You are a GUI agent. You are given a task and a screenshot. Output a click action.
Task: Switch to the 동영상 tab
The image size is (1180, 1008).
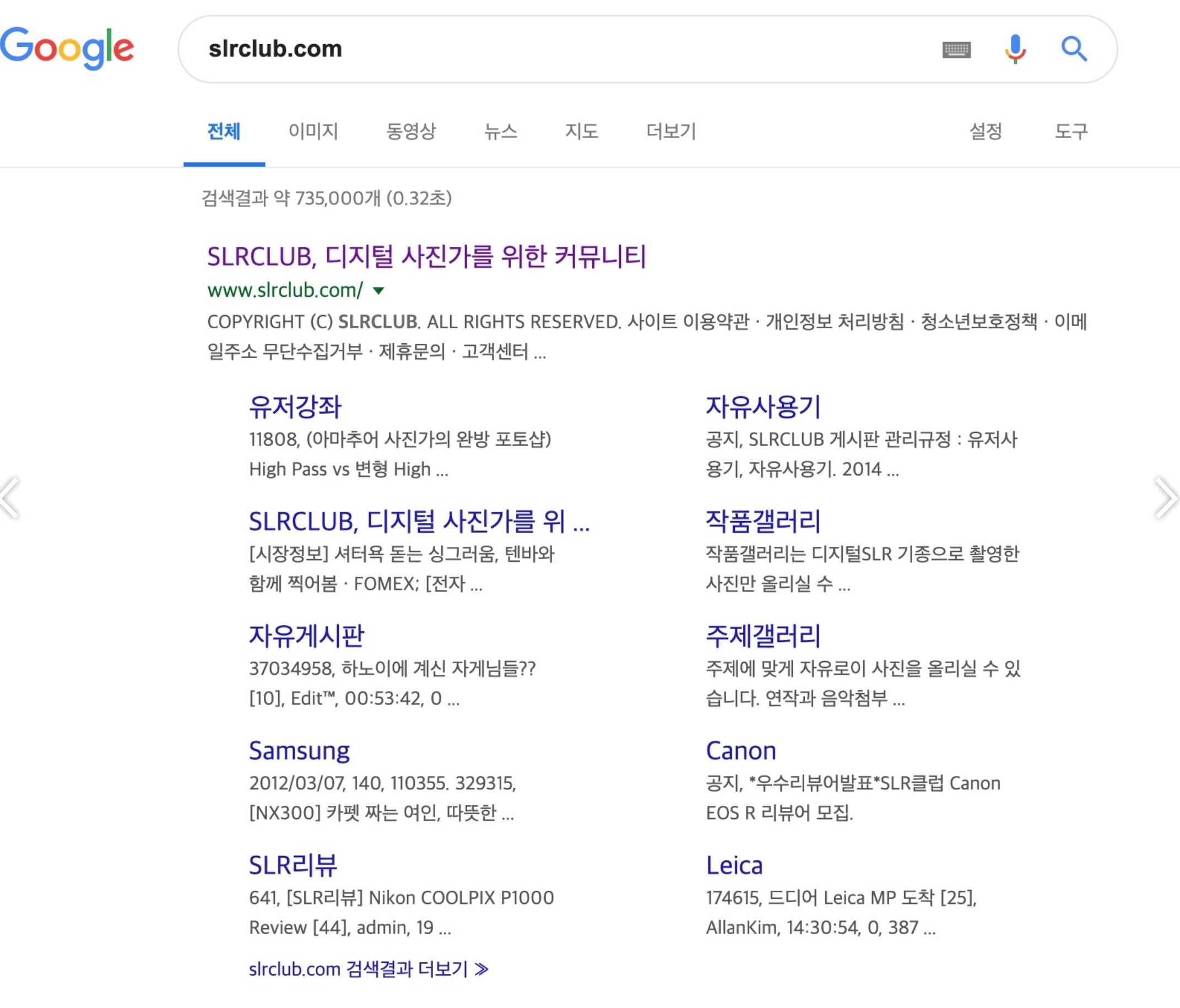click(411, 132)
